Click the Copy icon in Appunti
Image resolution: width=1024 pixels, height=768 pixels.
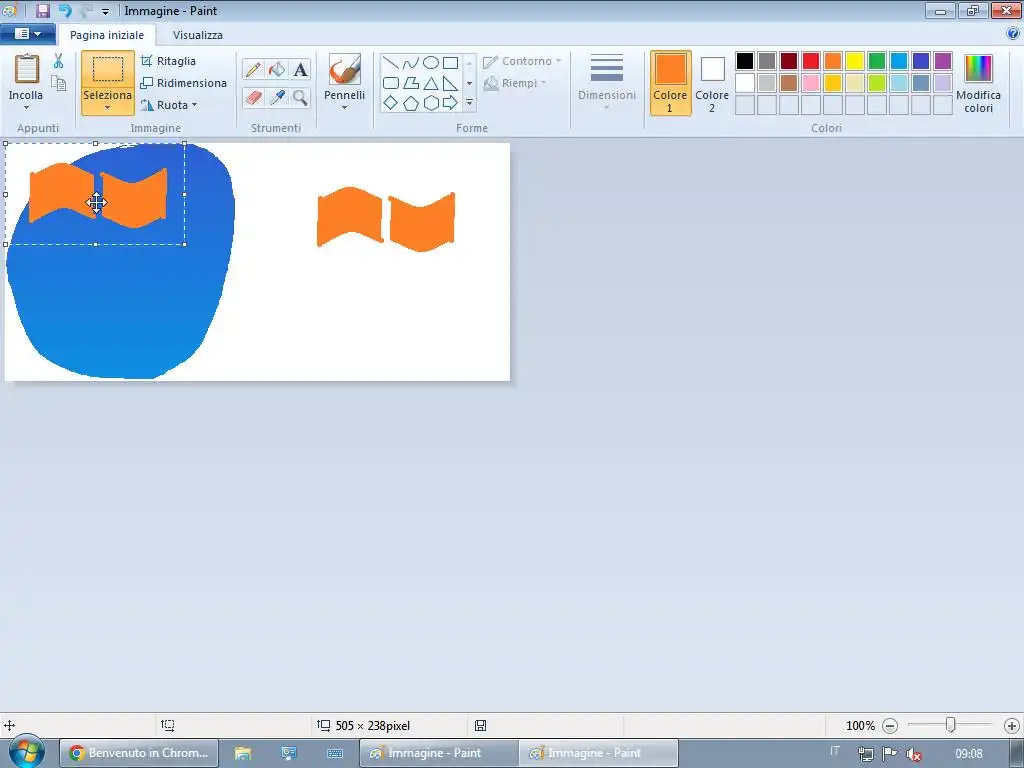[x=58, y=83]
